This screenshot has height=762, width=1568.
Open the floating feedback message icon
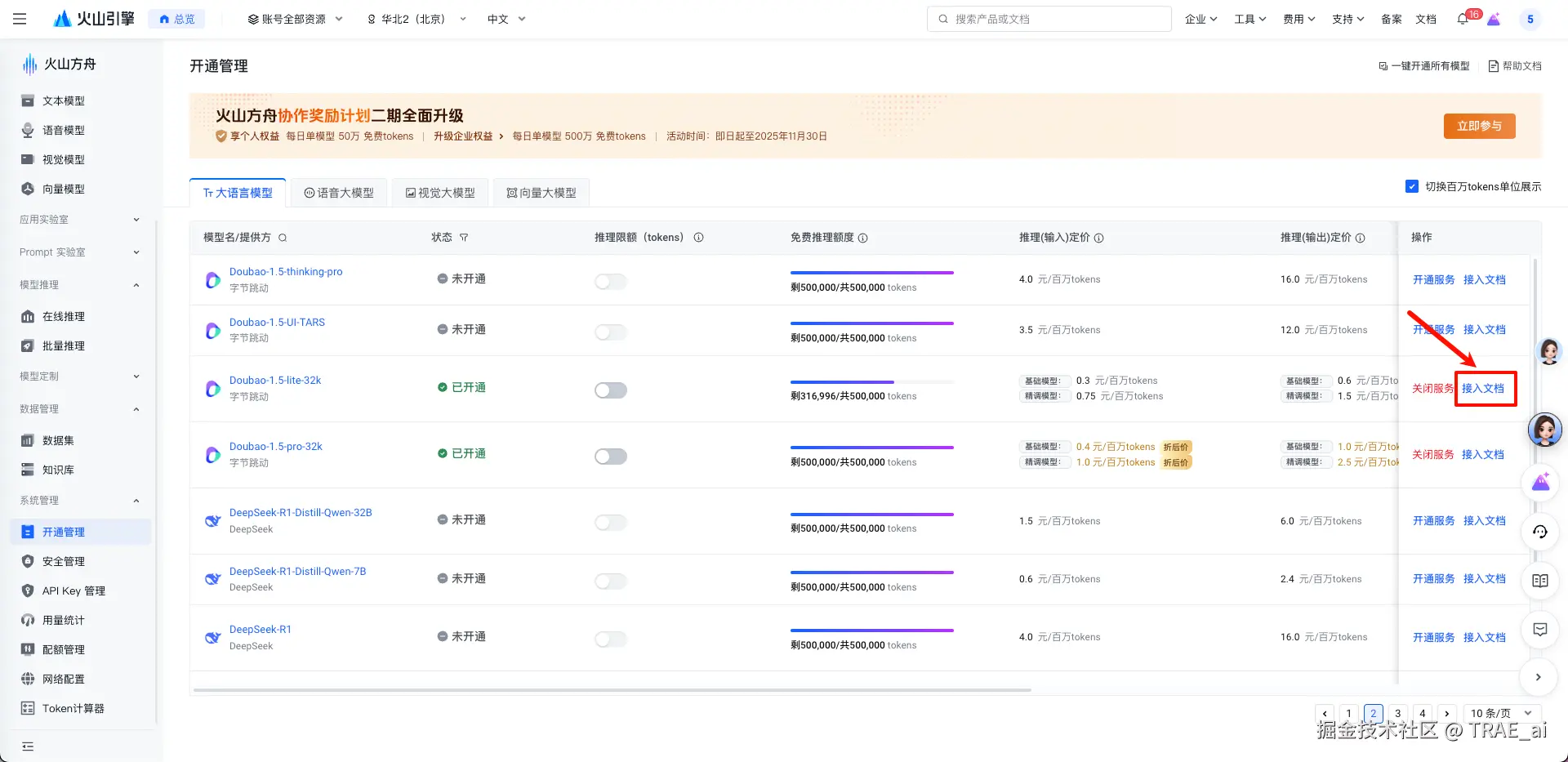click(x=1540, y=630)
